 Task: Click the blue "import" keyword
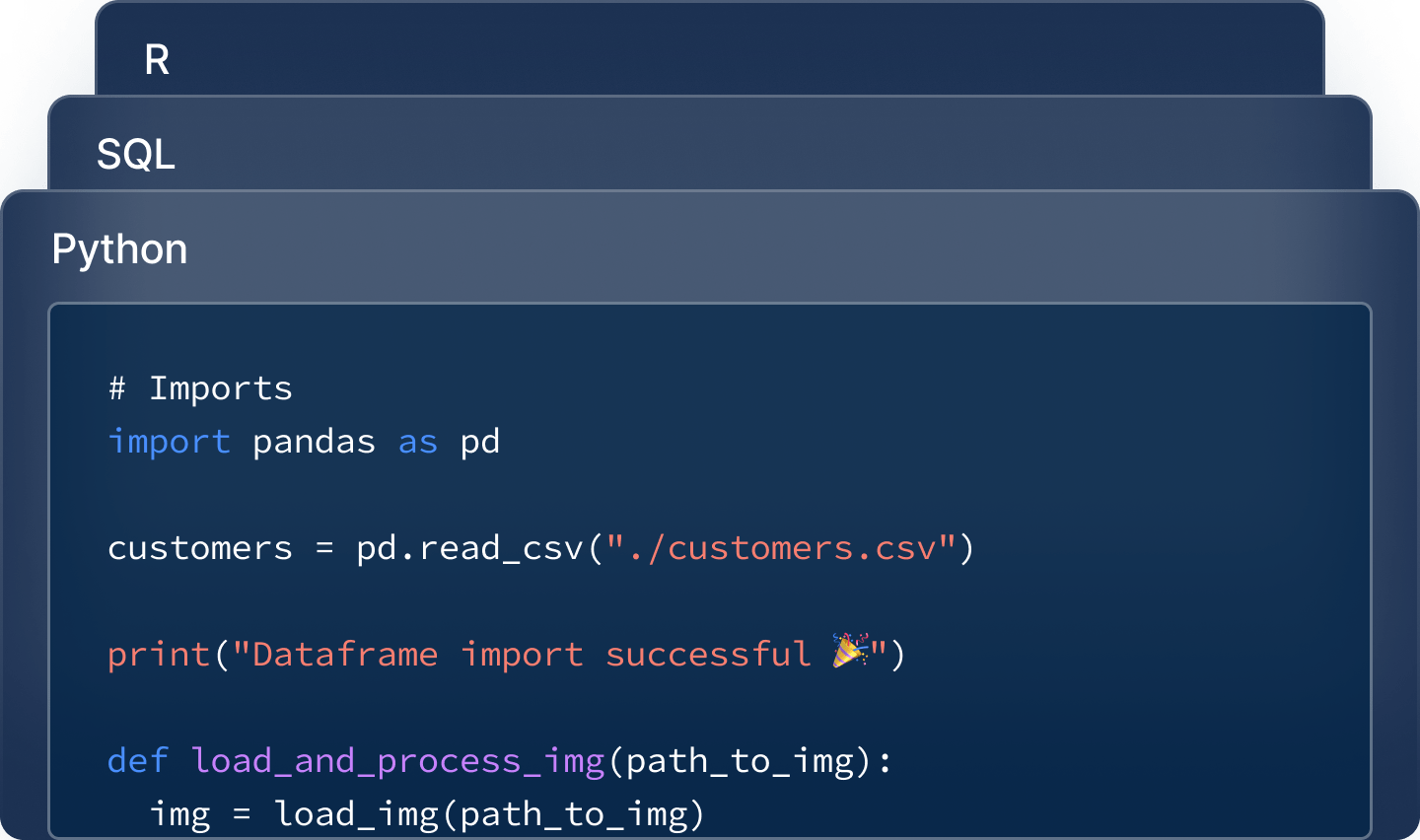tap(169, 442)
